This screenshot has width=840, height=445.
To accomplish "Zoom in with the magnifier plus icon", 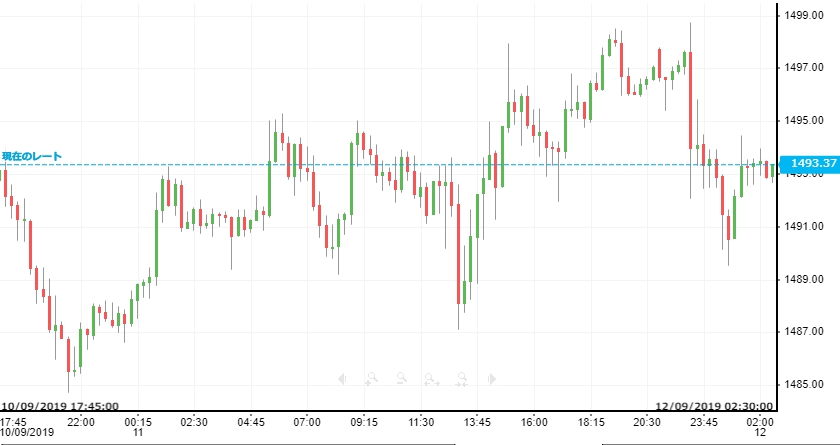I will point(371,379).
